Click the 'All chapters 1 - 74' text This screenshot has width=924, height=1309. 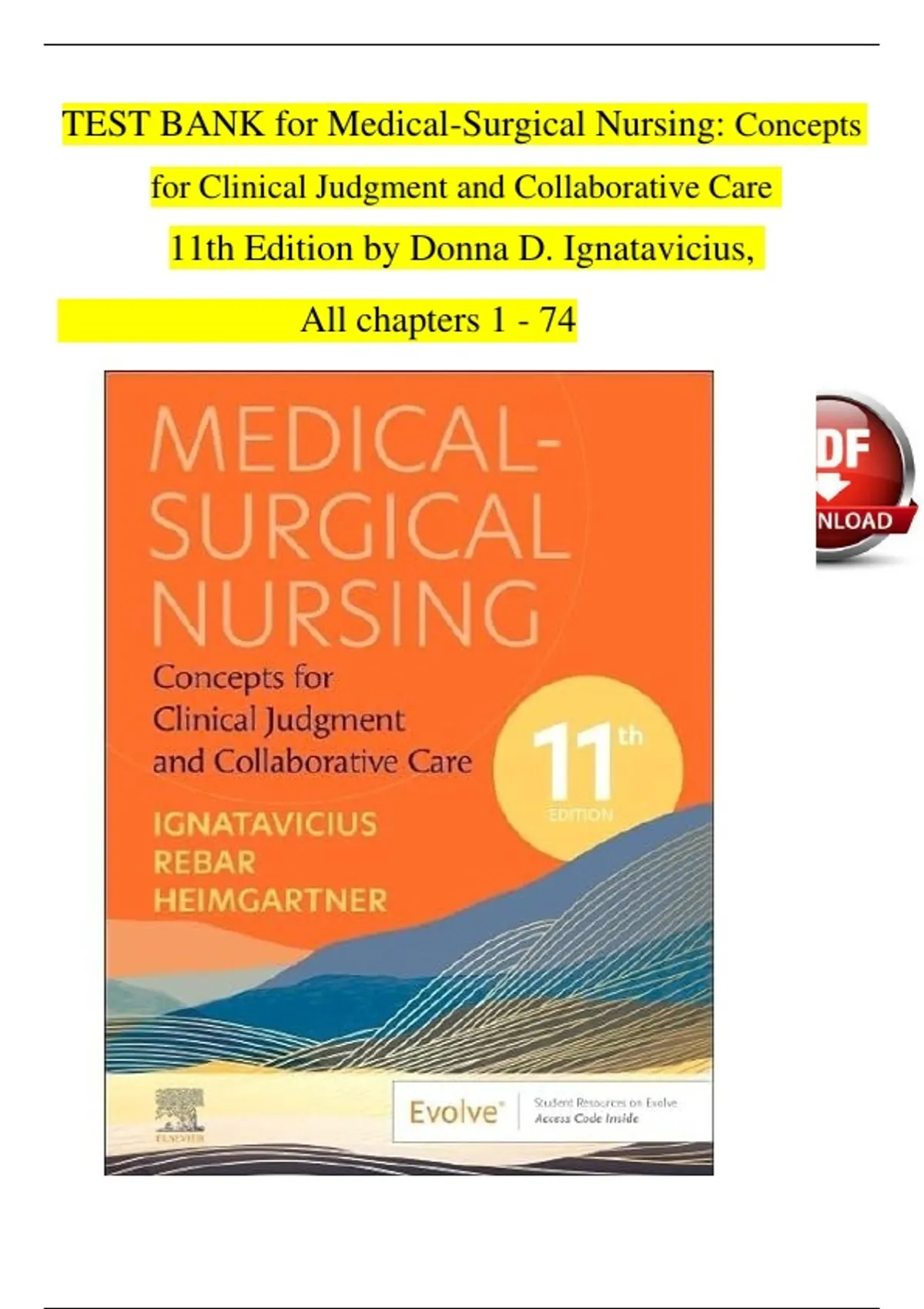(437, 320)
